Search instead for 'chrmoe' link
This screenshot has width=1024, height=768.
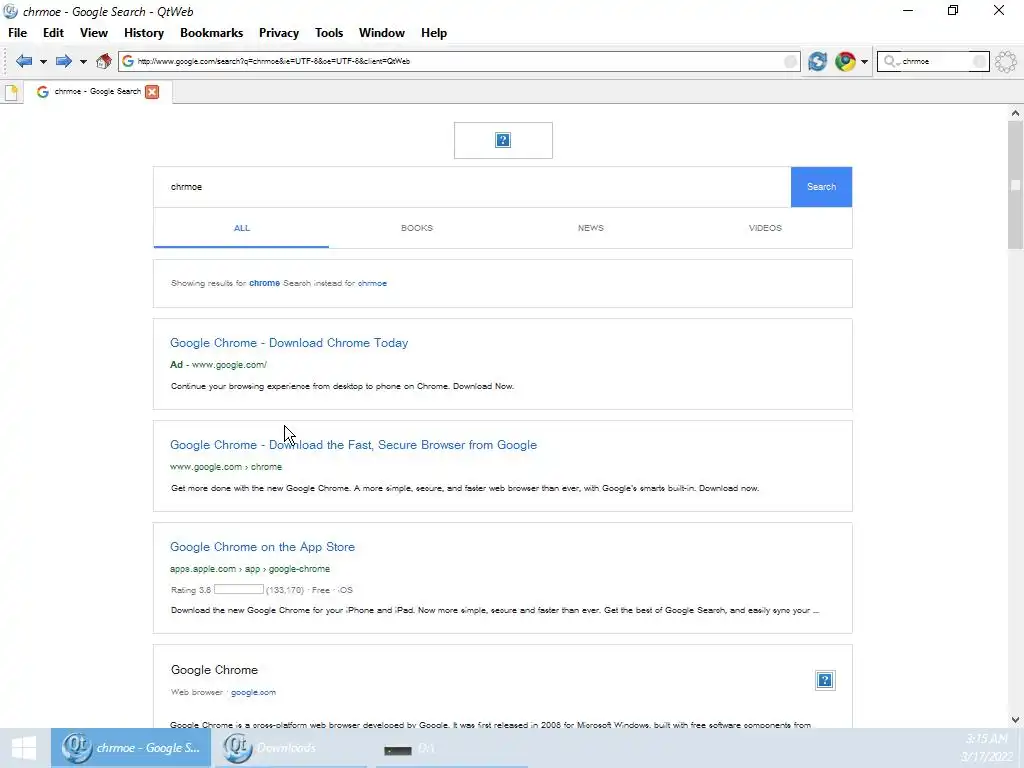point(372,283)
